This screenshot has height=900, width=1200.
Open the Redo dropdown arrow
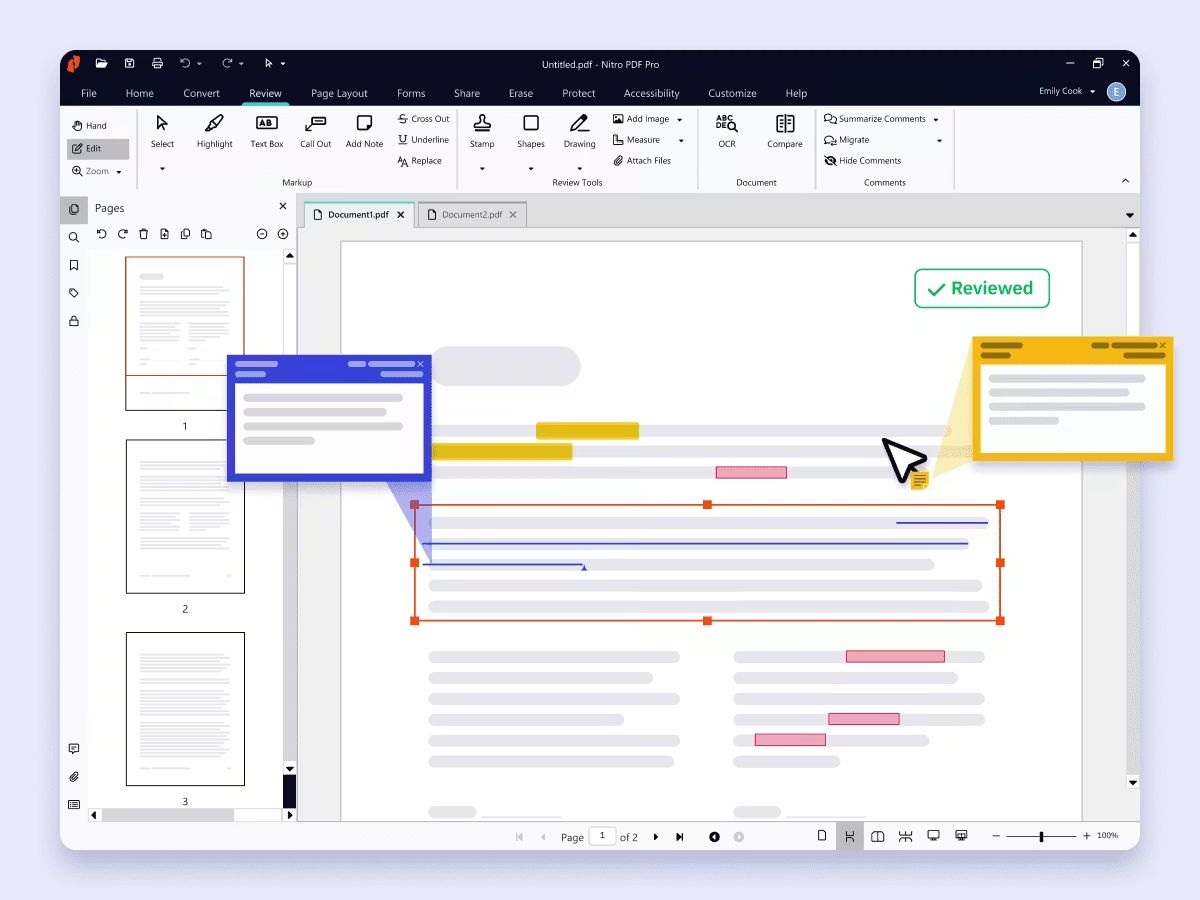click(242, 64)
